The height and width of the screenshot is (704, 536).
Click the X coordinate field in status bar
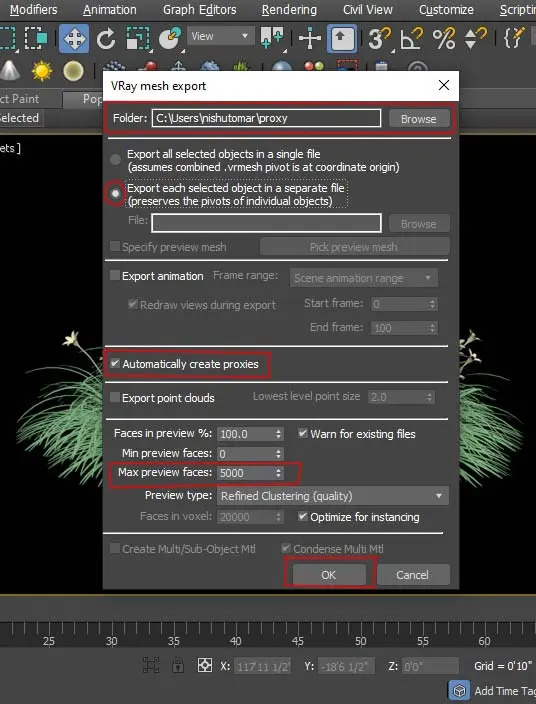point(263,666)
